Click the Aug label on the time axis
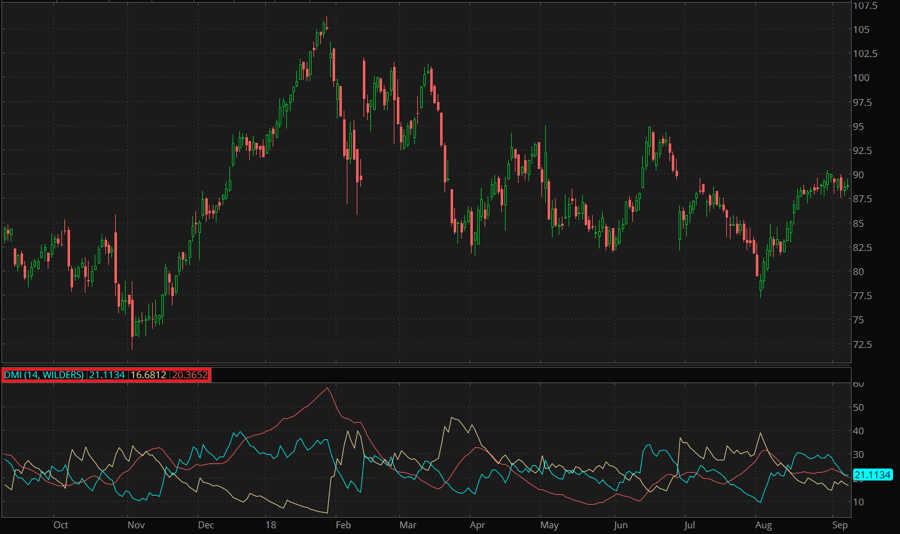The width and height of the screenshot is (900, 534). (765, 524)
